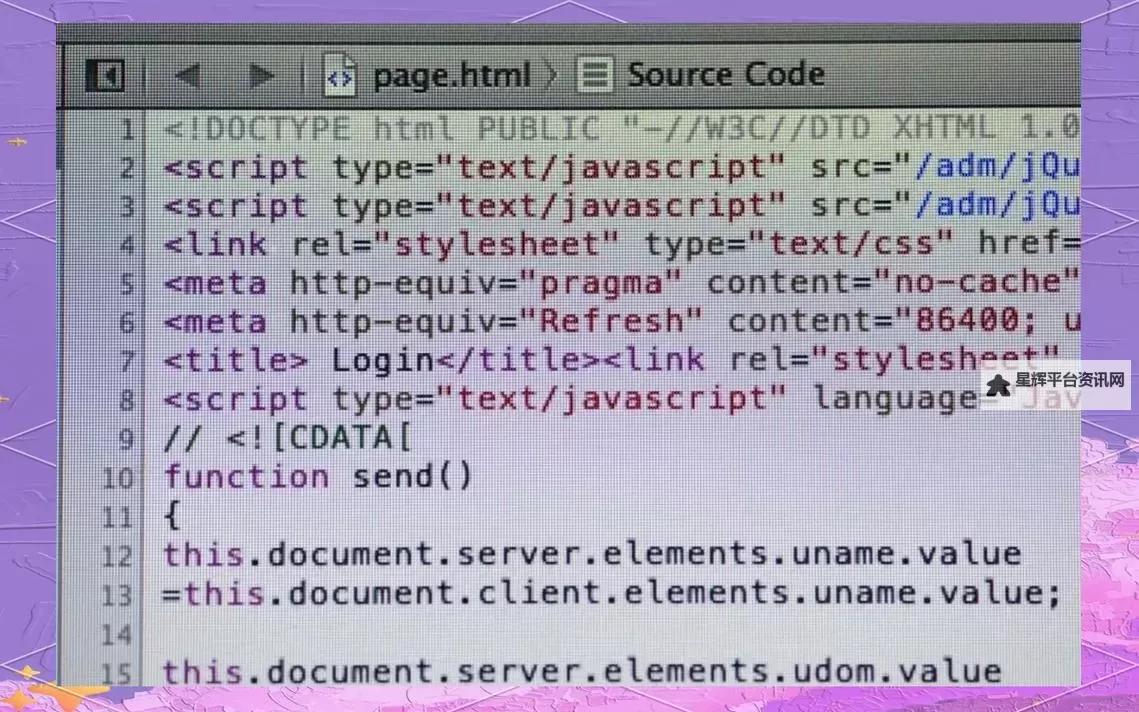Click line number 1 in gutter
Screen dimensions: 1139x712
(x=126, y=130)
